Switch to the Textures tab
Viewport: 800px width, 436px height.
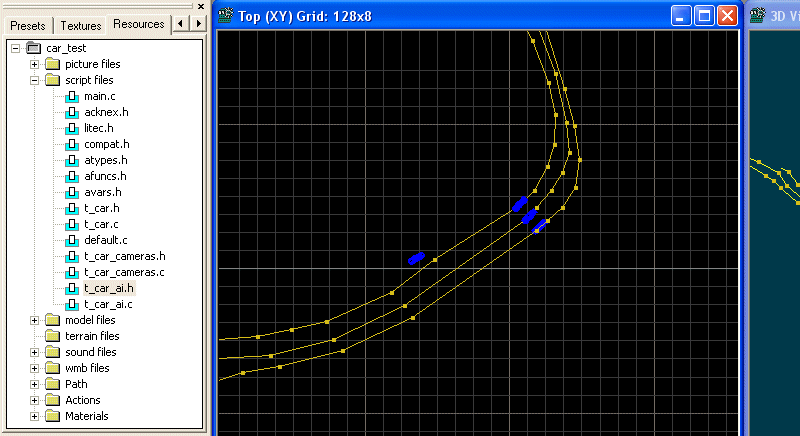80,25
